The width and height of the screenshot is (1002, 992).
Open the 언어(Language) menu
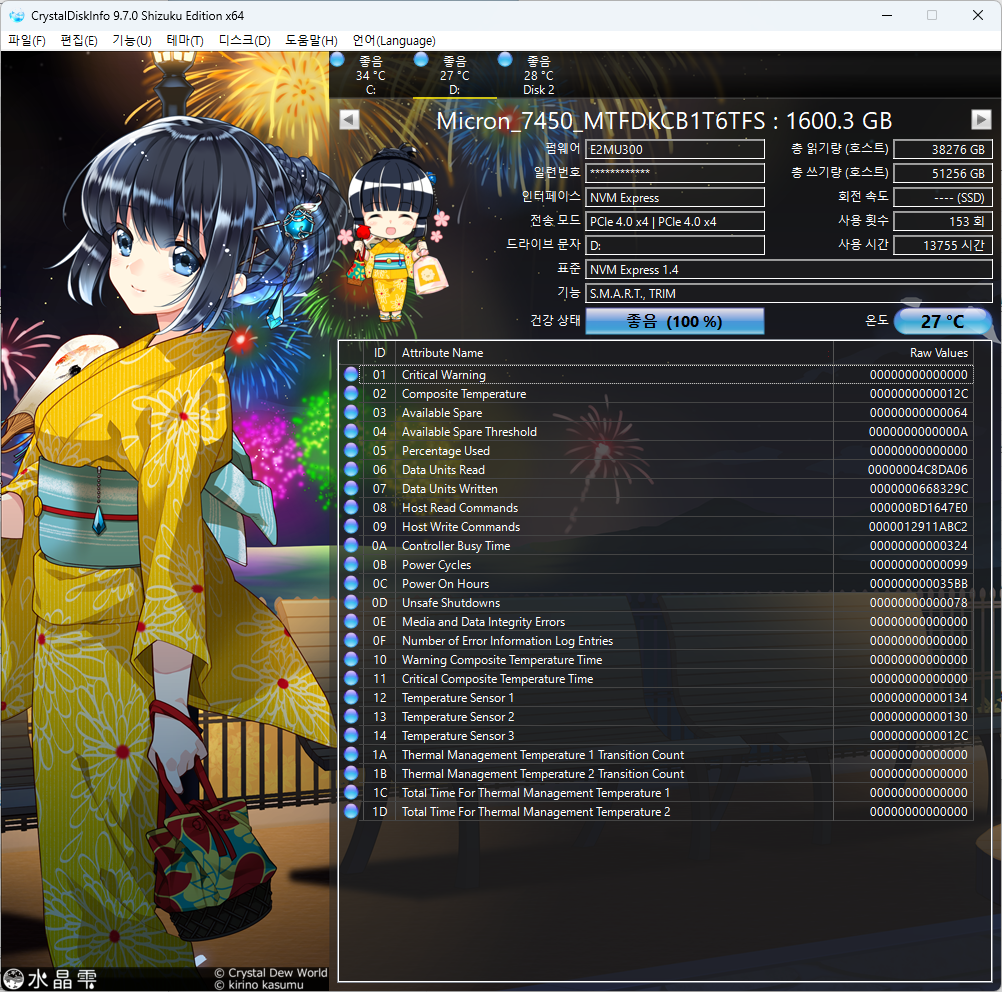[394, 41]
